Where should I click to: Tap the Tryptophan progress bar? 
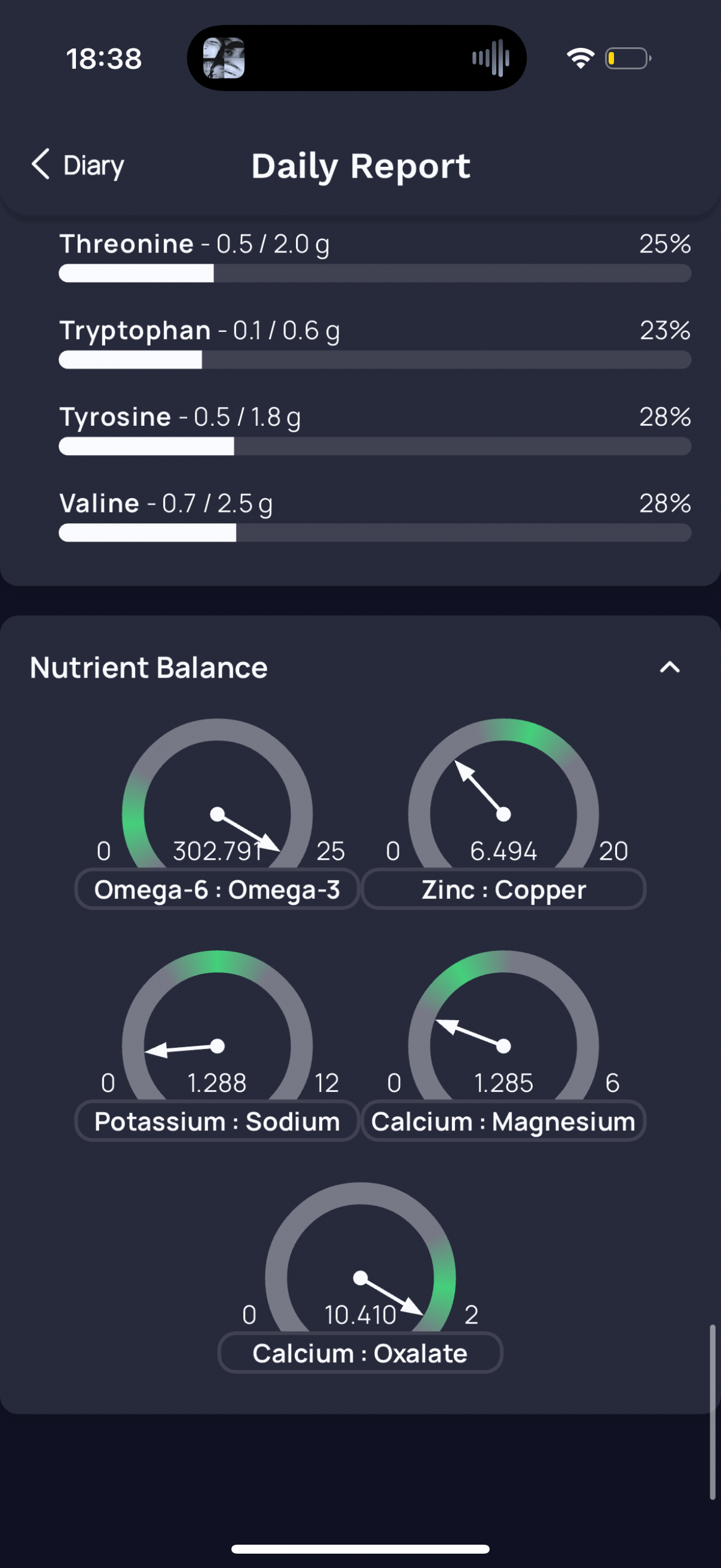pos(375,360)
